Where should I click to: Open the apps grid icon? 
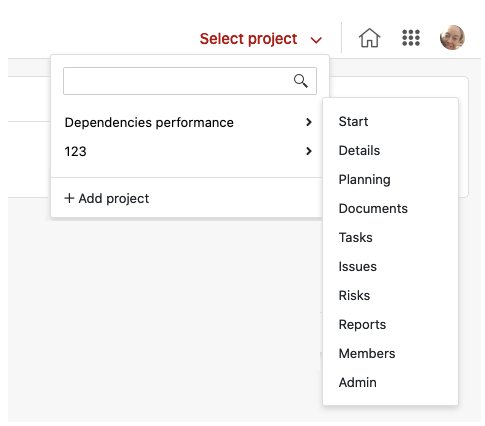411,38
